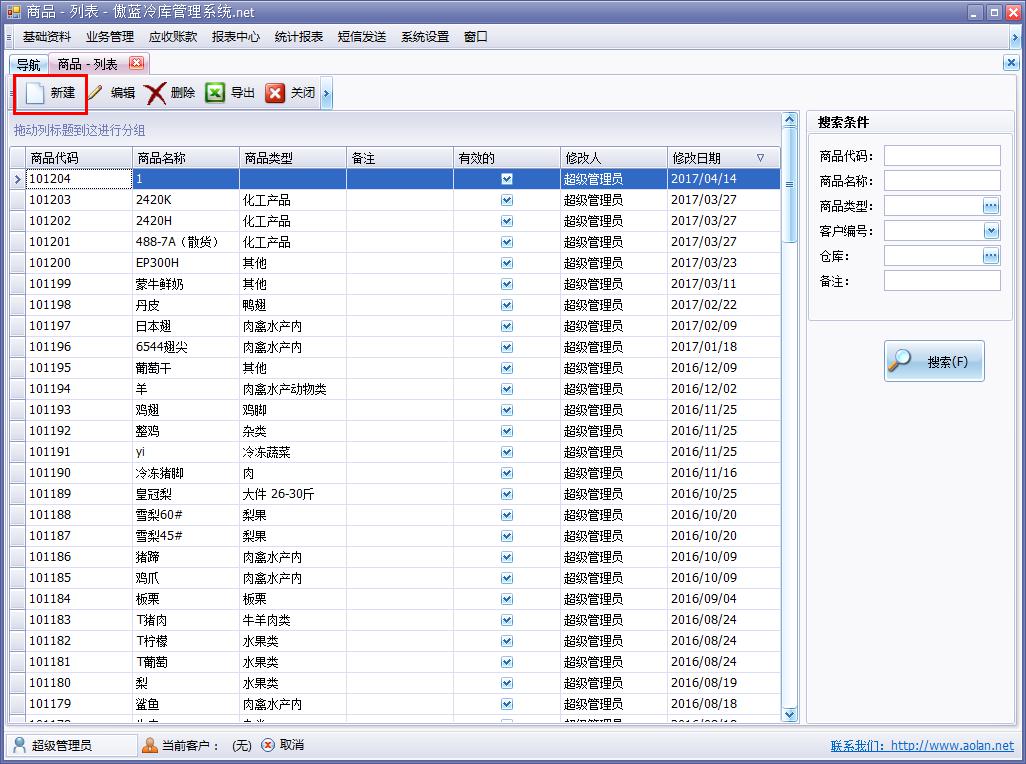1026x764 pixels.
Task: Close the 商品 - 列表 tab using its X
Action: point(136,63)
